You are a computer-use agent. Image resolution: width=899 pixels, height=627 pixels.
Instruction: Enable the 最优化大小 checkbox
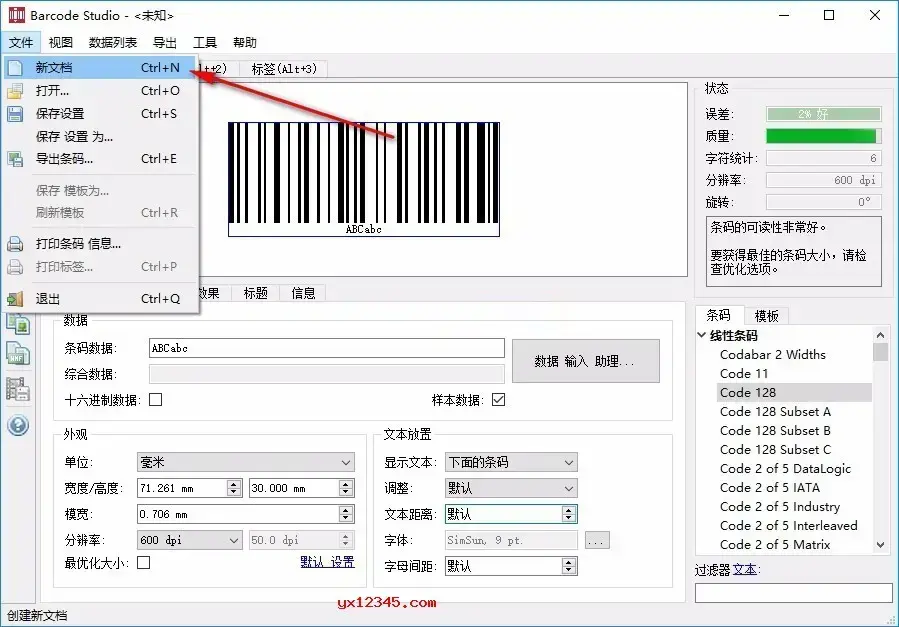[x=144, y=563]
